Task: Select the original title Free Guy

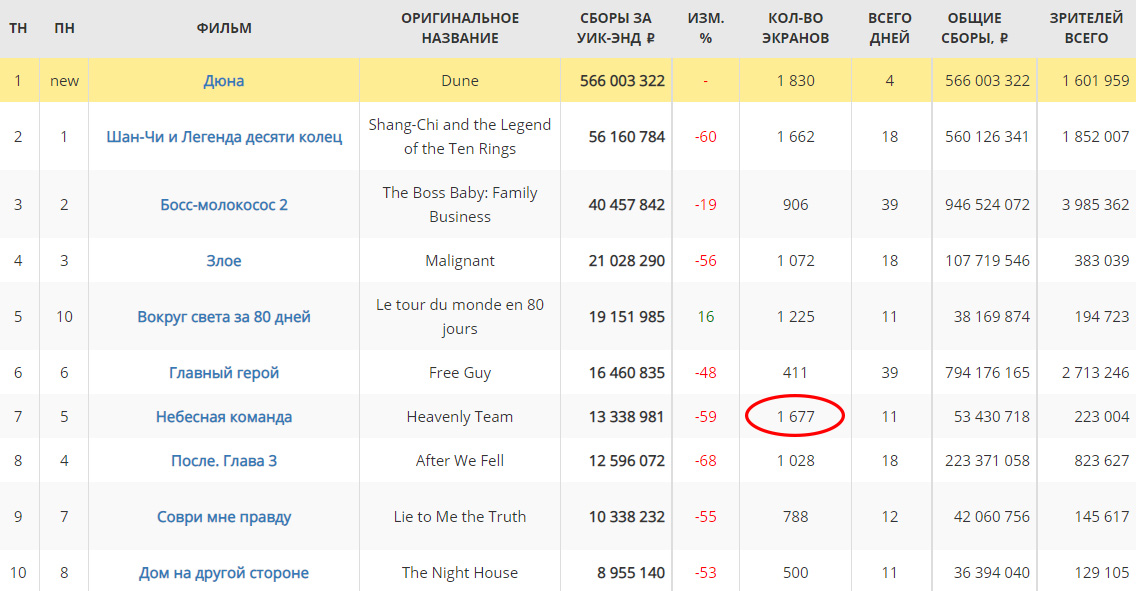Action: click(460, 372)
